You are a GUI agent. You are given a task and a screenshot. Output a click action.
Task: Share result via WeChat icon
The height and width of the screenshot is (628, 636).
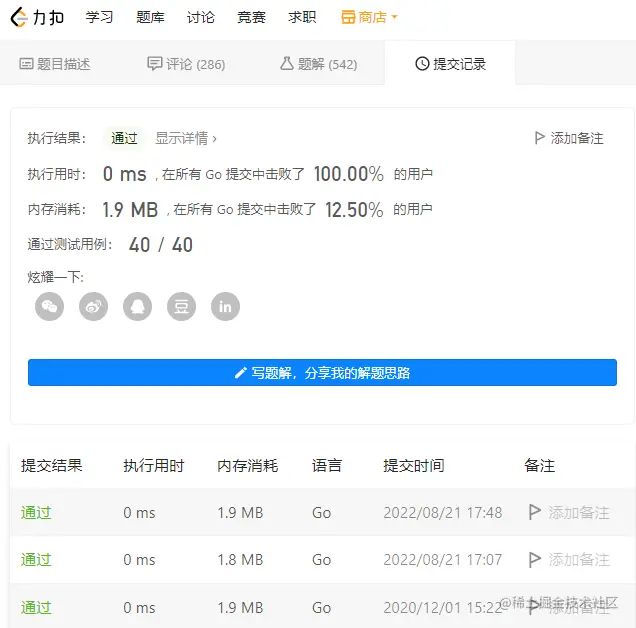[49, 306]
